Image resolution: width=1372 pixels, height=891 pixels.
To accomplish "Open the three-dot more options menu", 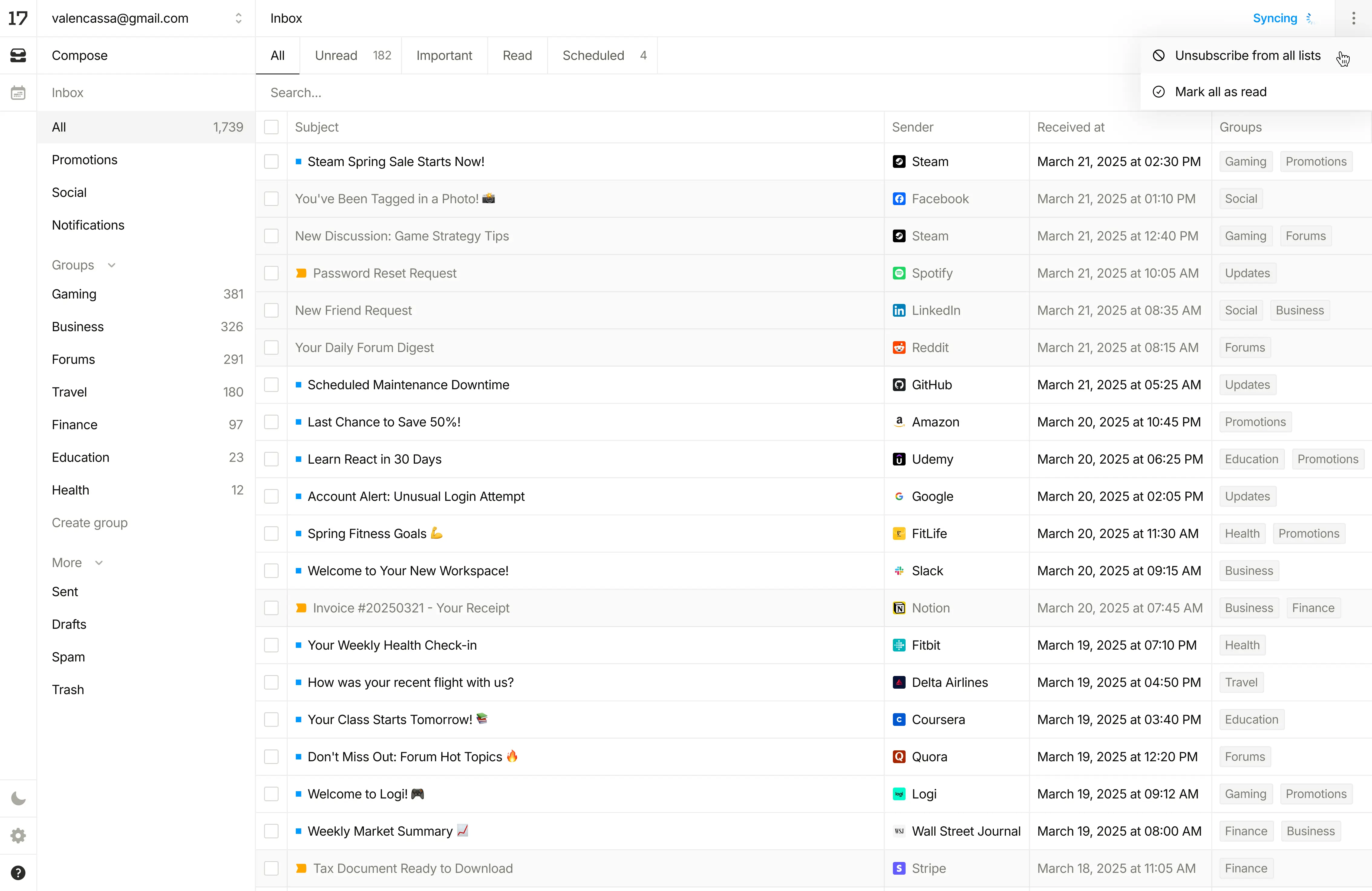I will click(1354, 18).
